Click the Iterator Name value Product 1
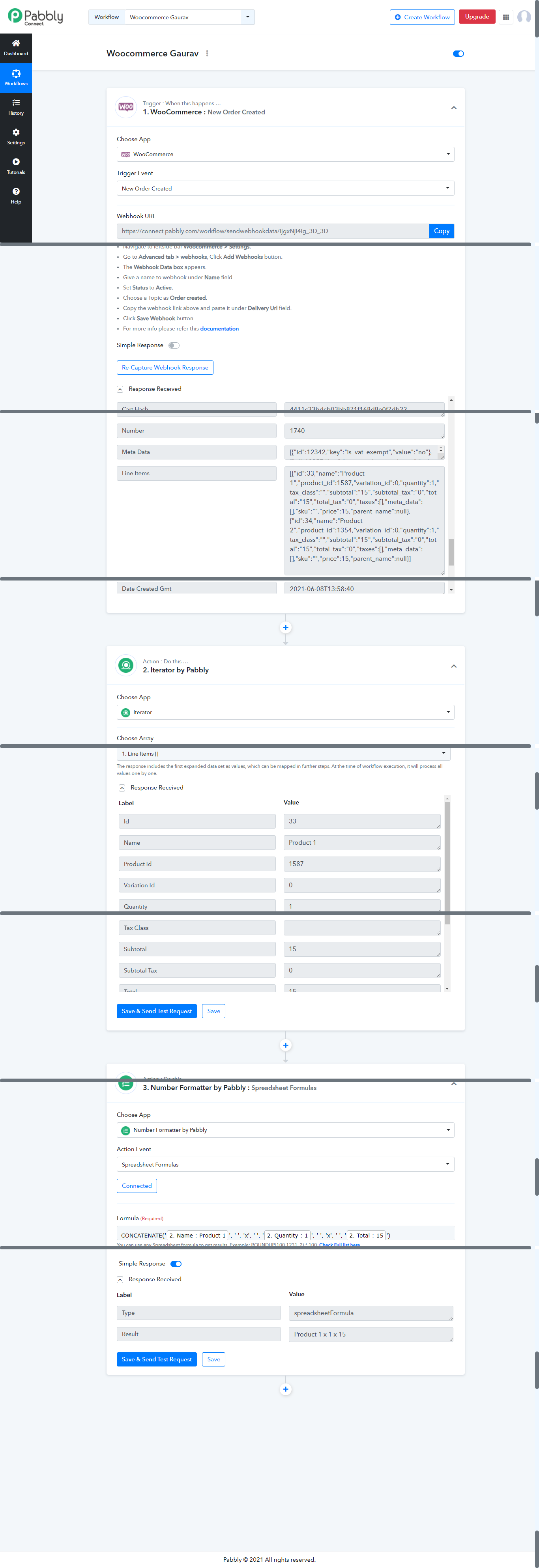The height and width of the screenshot is (1568, 539). [362, 842]
